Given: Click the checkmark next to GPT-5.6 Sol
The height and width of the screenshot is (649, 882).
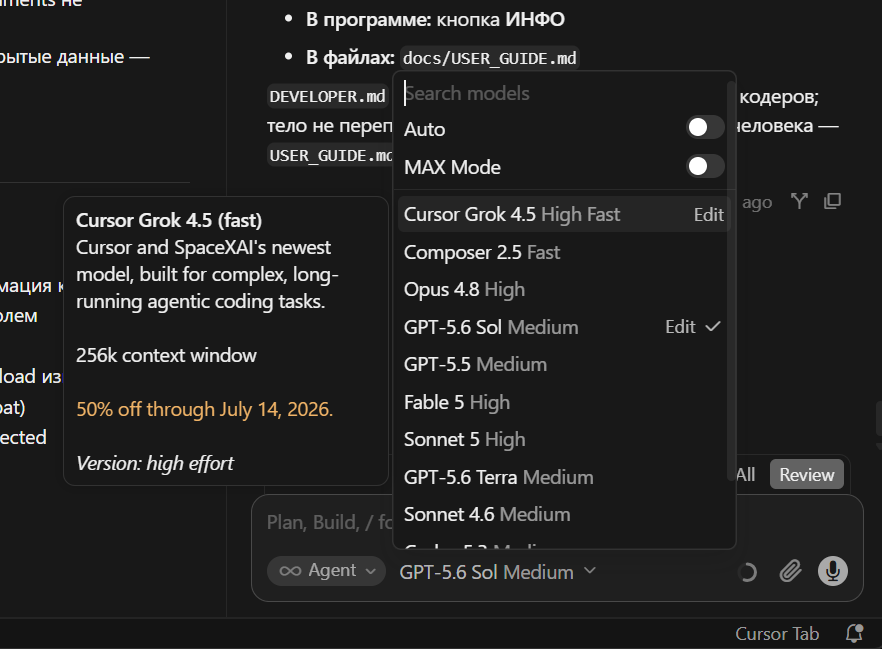Looking at the screenshot, I should coord(713,326).
